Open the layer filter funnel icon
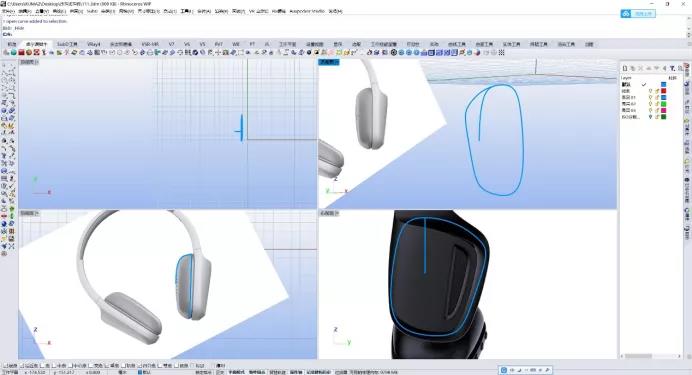Image resolution: width=692 pixels, height=375 pixels. [672, 68]
